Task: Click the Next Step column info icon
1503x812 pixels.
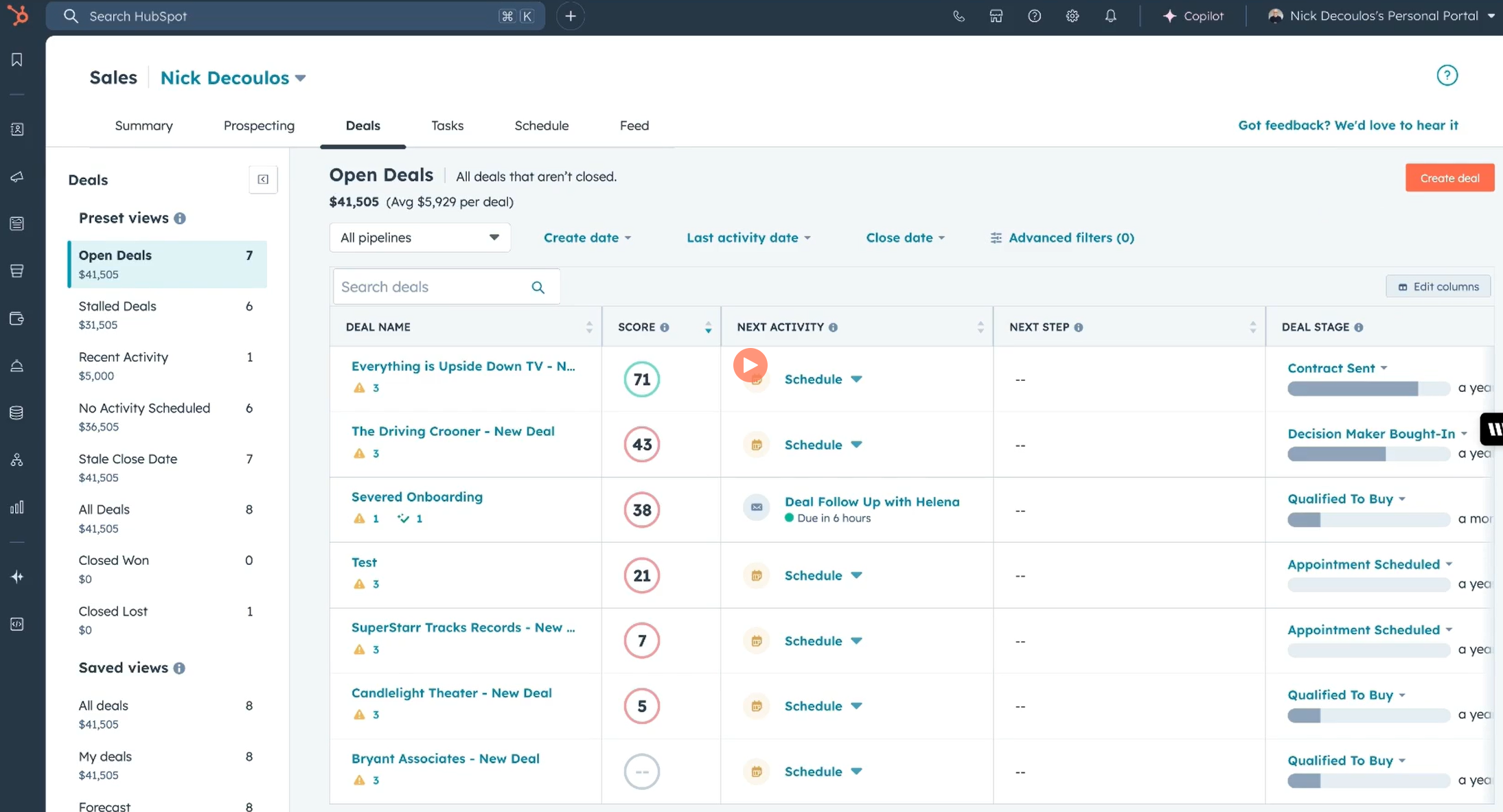Action: pyautogui.click(x=1079, y=327)
